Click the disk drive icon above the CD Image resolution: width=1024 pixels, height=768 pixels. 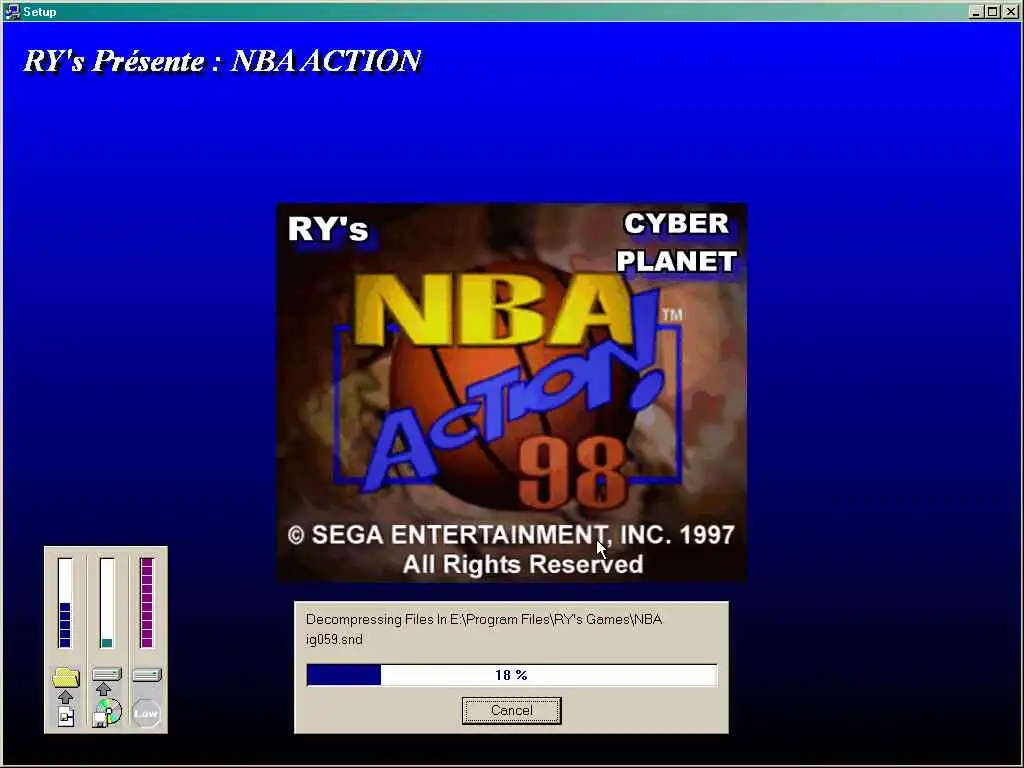(107, 674)
